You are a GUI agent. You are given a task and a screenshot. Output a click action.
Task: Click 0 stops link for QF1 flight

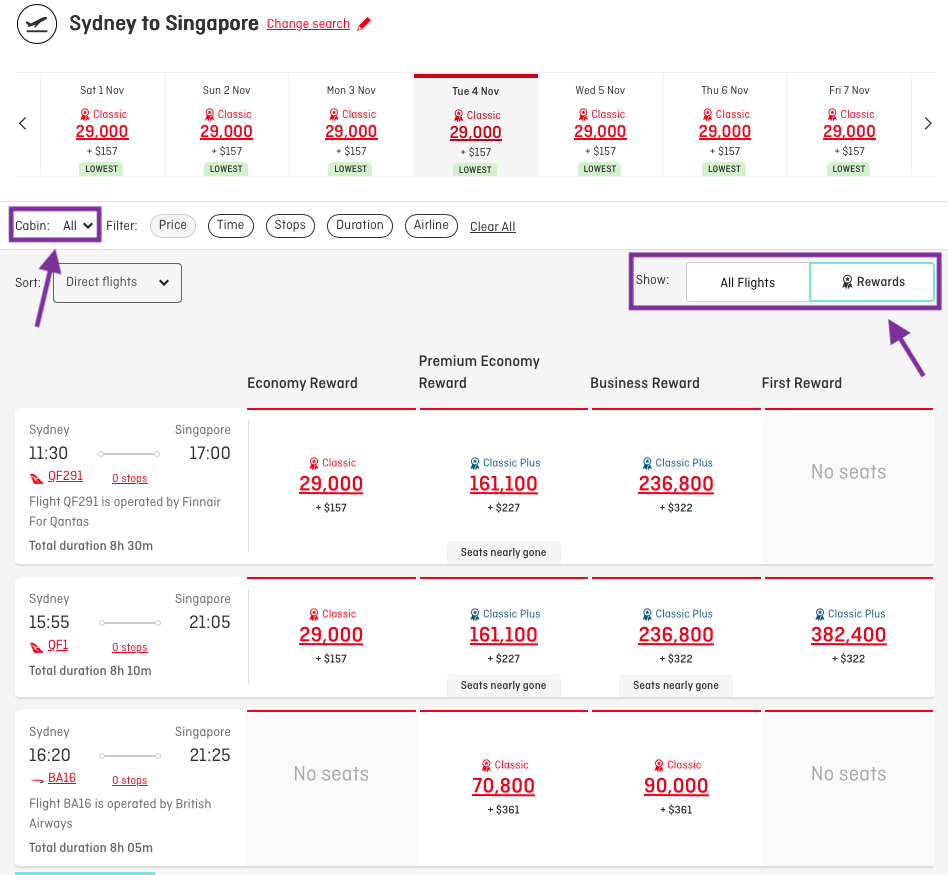129,648
